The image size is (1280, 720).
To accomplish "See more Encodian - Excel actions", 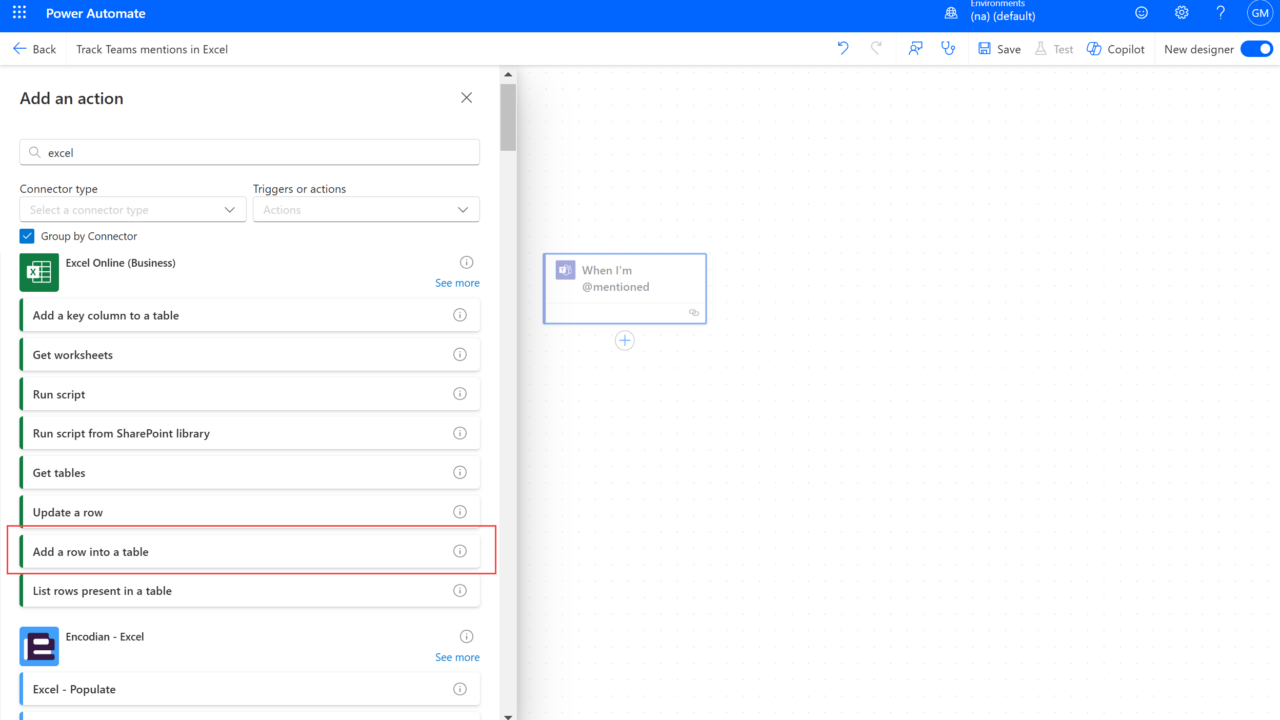I will [457, 657].
